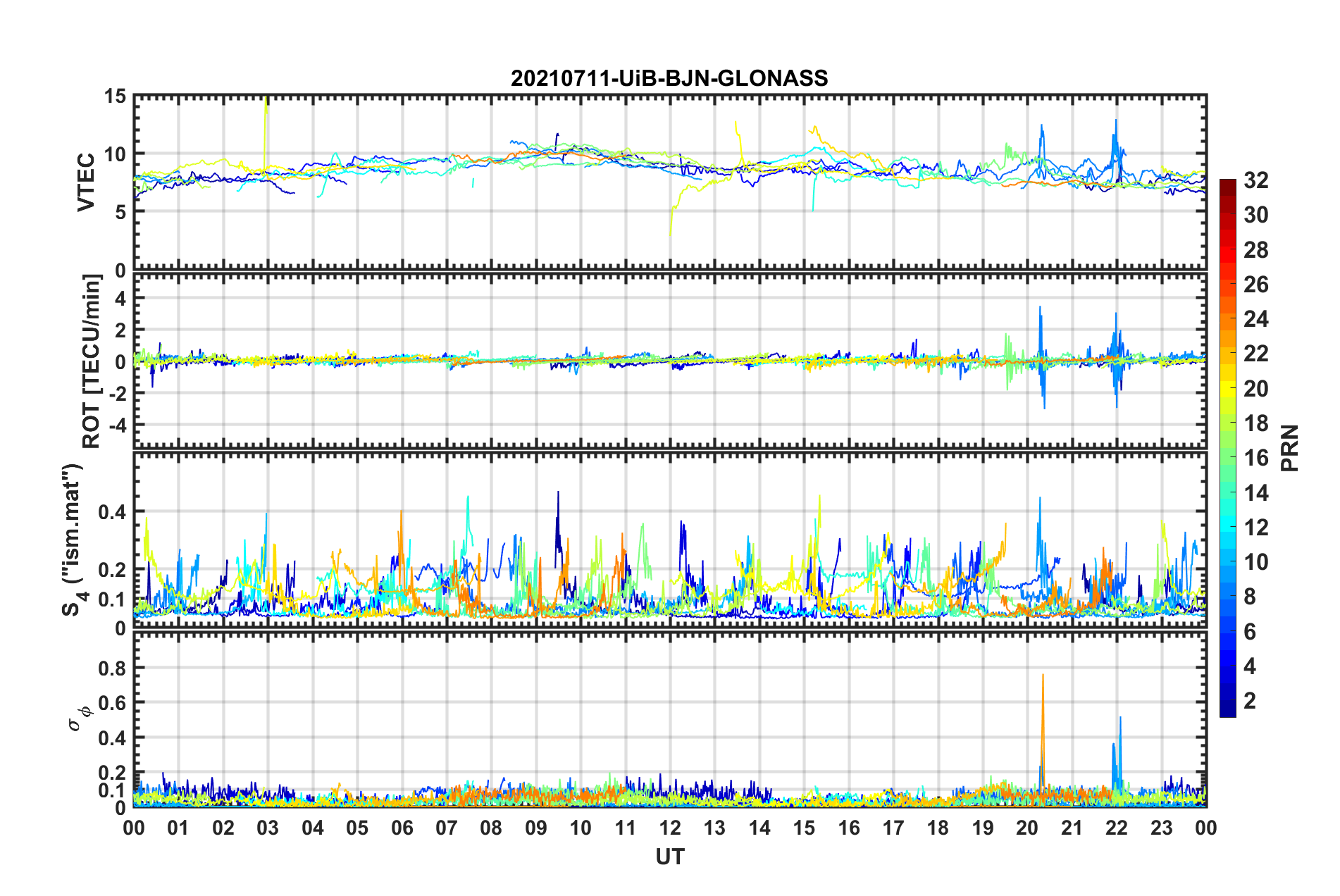Click the 0.4 tick on the S4 axis
1340x896 pixels.
coord(112,511)
